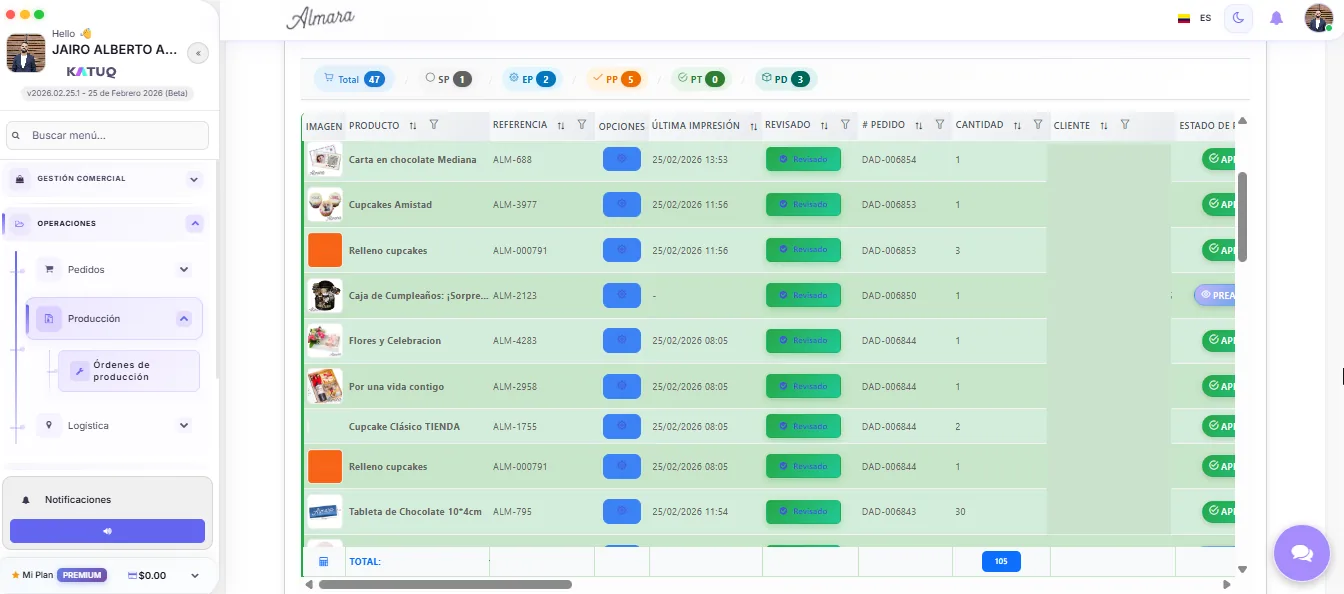The height and width of the screenshot is (594, 1344).
Task: Toggle Revisado status for Carta en chocolate Mediana
Action: (x=803, y=159)
